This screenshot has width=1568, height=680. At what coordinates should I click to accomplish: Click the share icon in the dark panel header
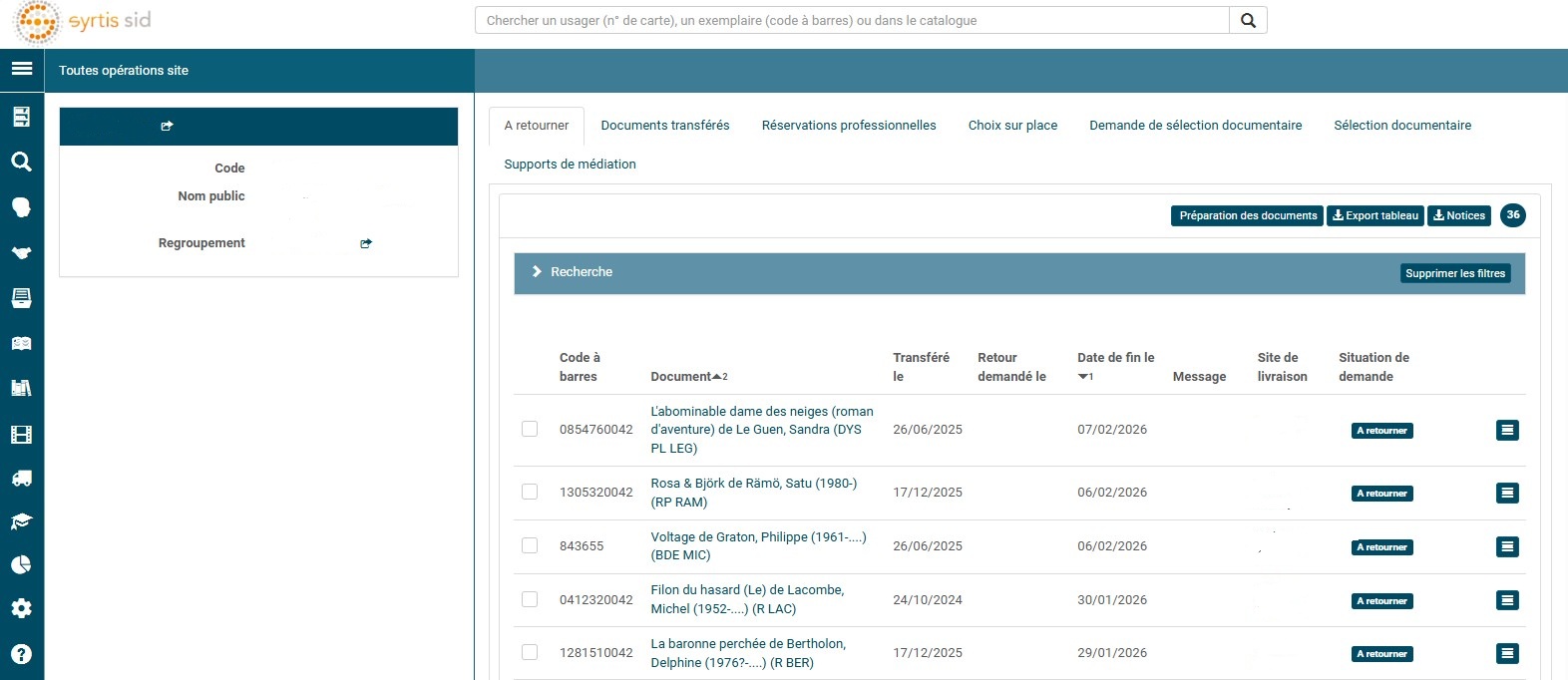click(167, 126)
